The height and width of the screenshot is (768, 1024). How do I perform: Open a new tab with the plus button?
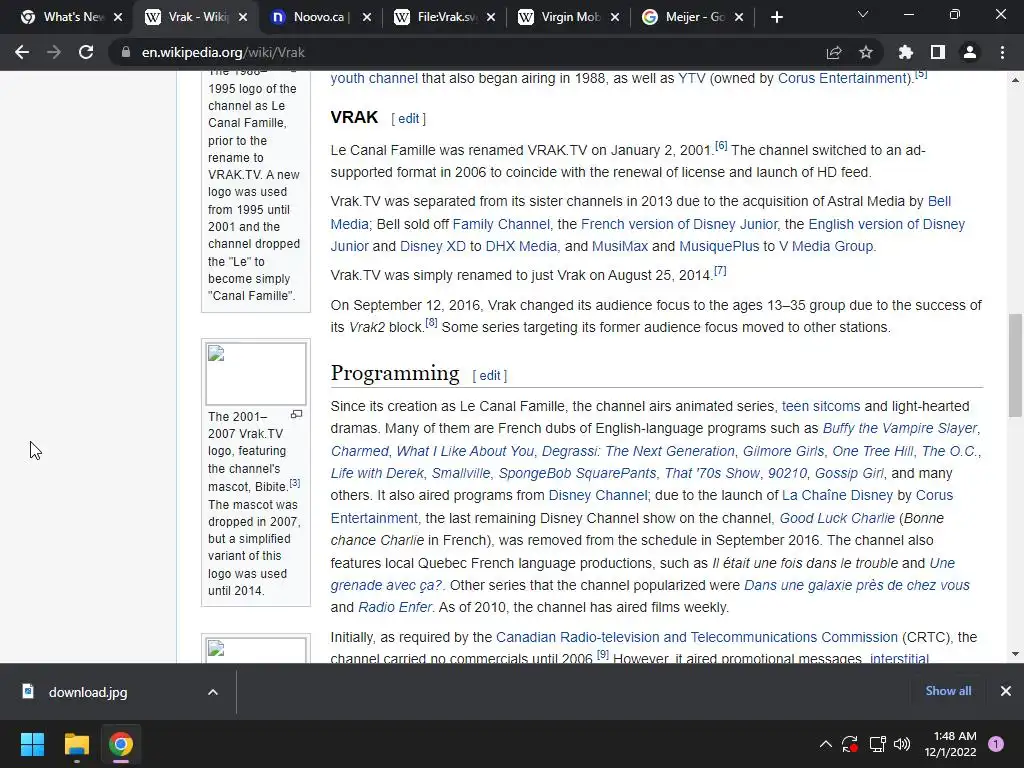pyautogui.click(x=776, y=18)
